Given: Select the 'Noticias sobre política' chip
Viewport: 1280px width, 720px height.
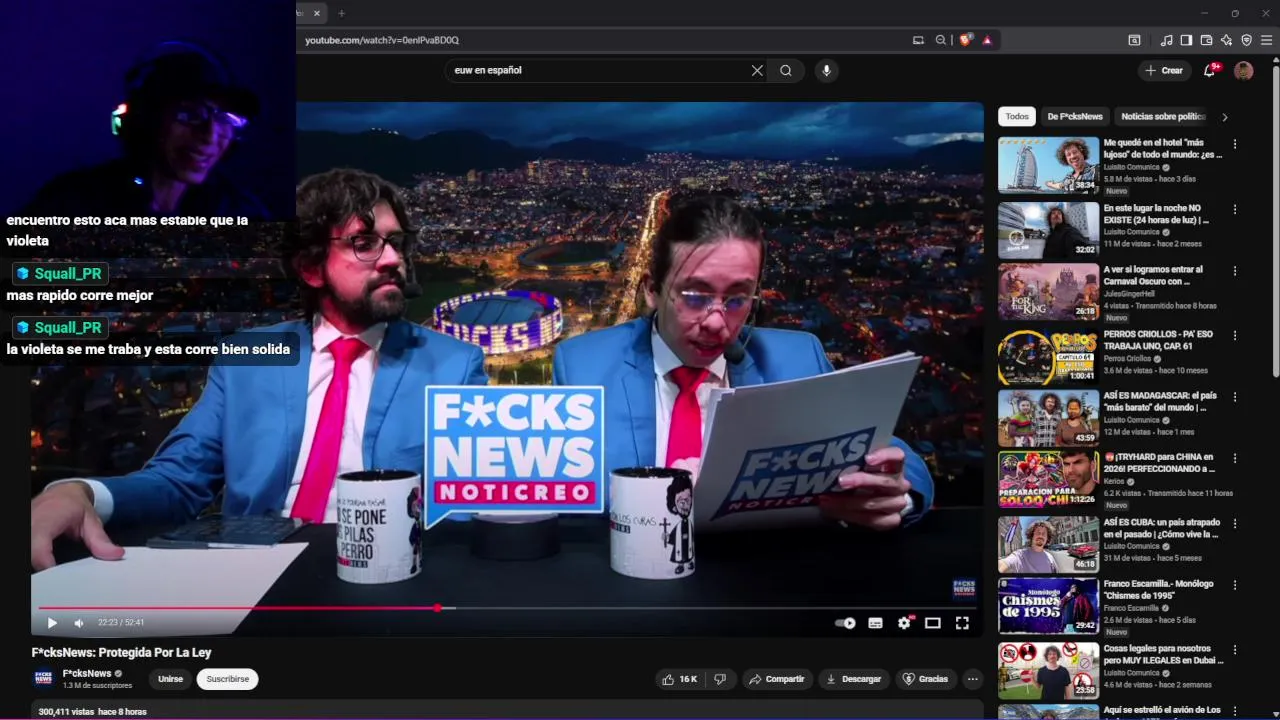Looking at the screenshot, I should click(x=1163, y=116).
